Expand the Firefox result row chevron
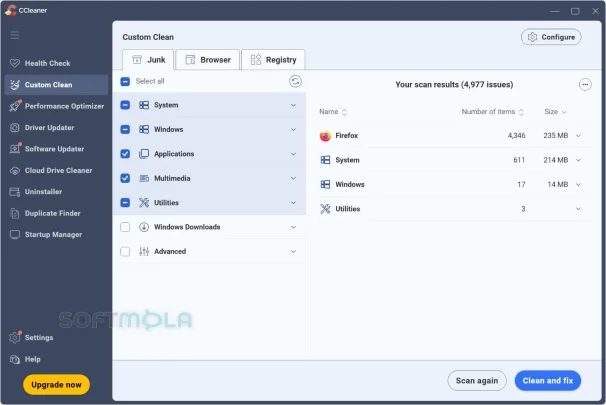Screen dimensions: 606x405 pyautogui.click(x=578, y=136)
